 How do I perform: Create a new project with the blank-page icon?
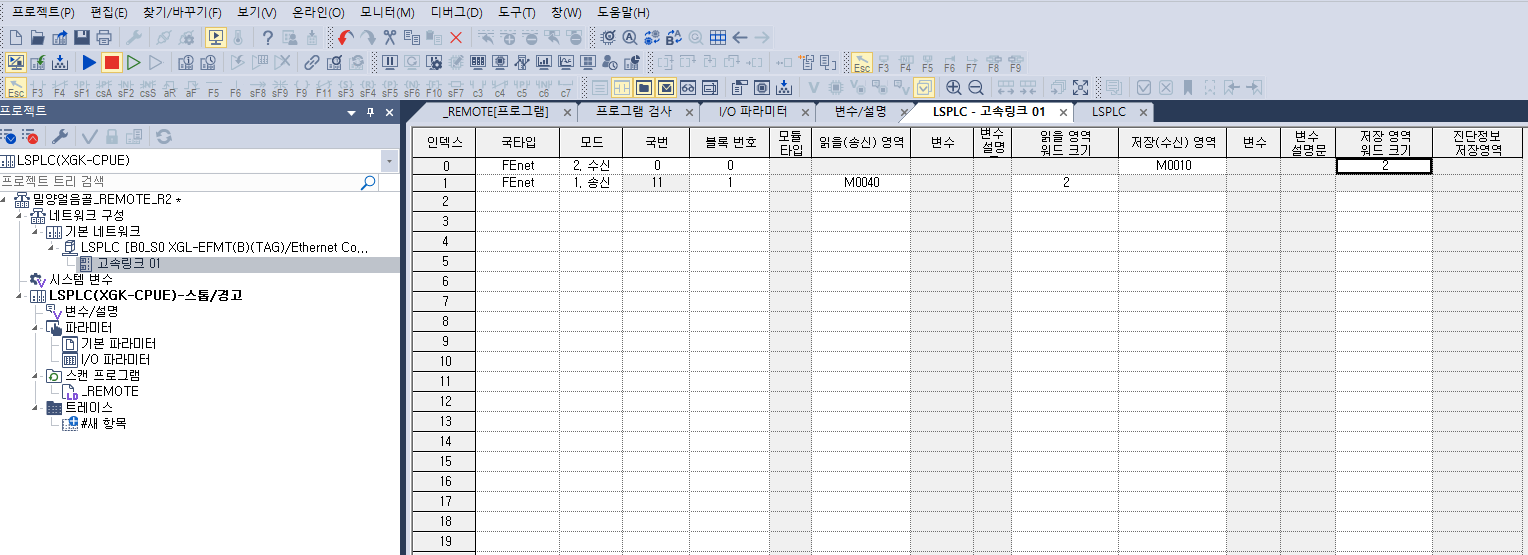(16, 38)
